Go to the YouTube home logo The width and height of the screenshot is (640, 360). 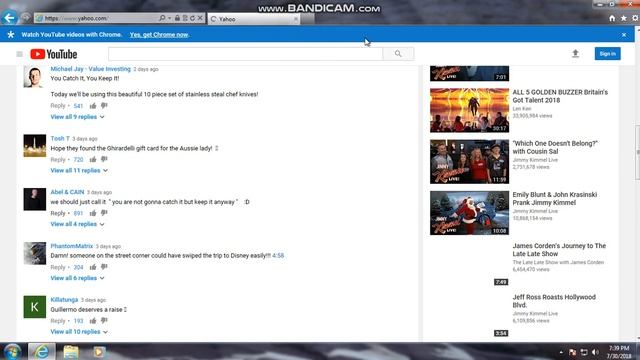(x=53, y=54)
